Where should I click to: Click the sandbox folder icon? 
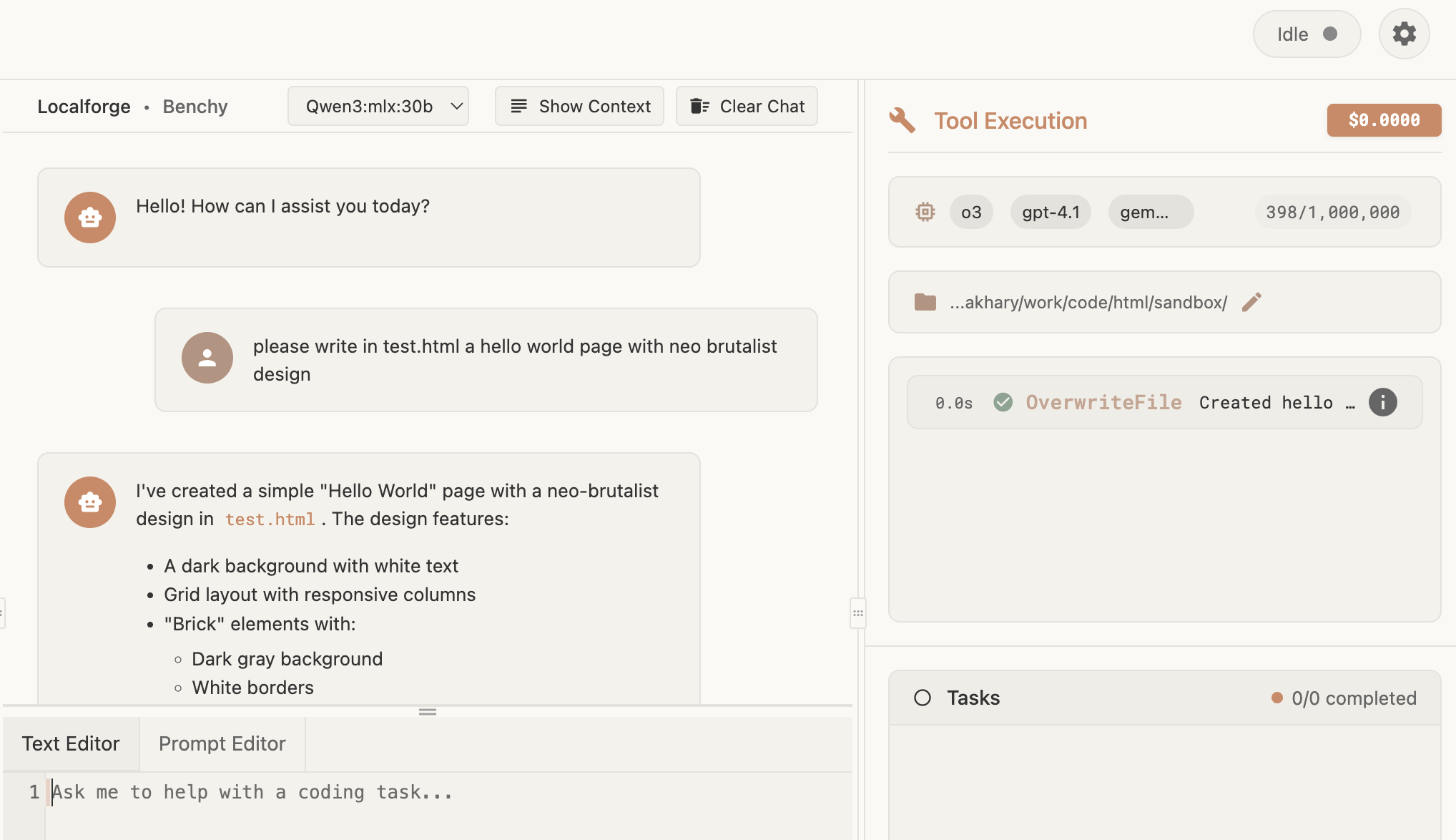[925, 302]
